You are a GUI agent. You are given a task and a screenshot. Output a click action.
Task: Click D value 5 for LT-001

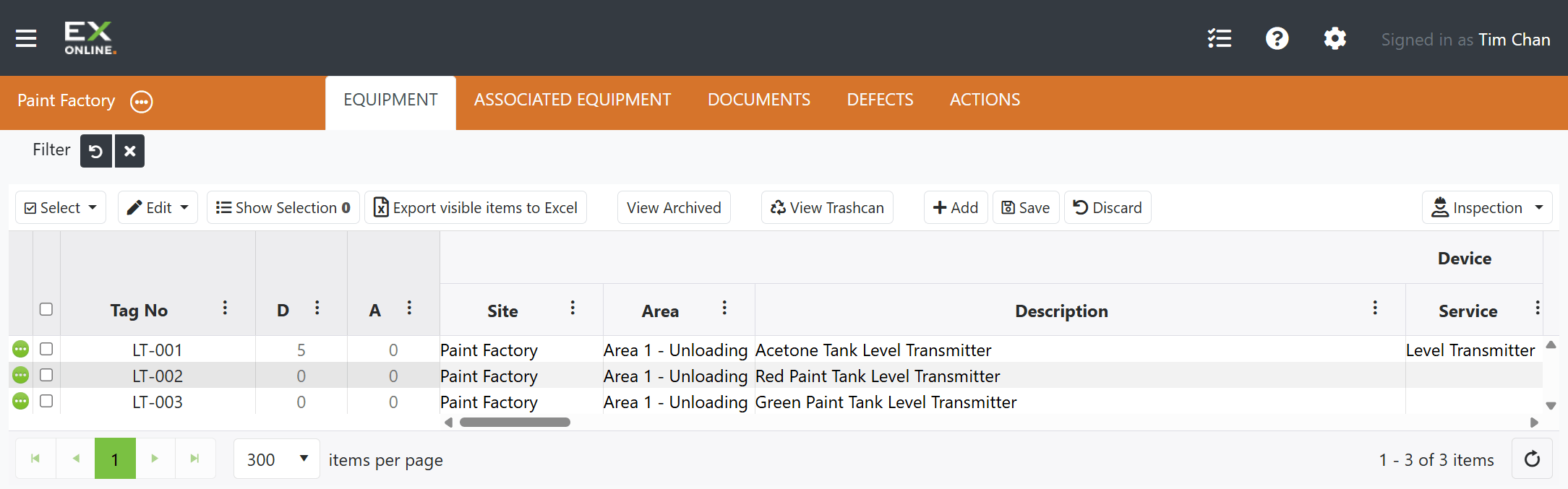click(x=301, y=350)
